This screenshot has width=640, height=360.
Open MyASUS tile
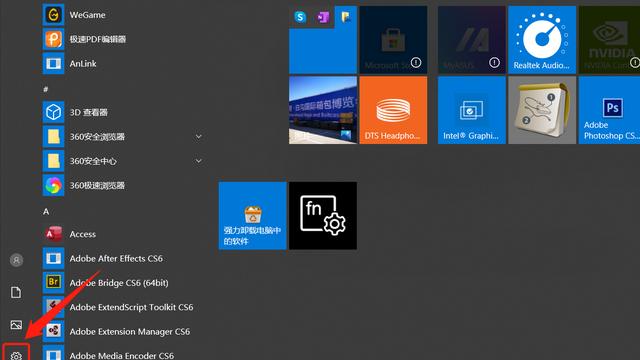472,40
